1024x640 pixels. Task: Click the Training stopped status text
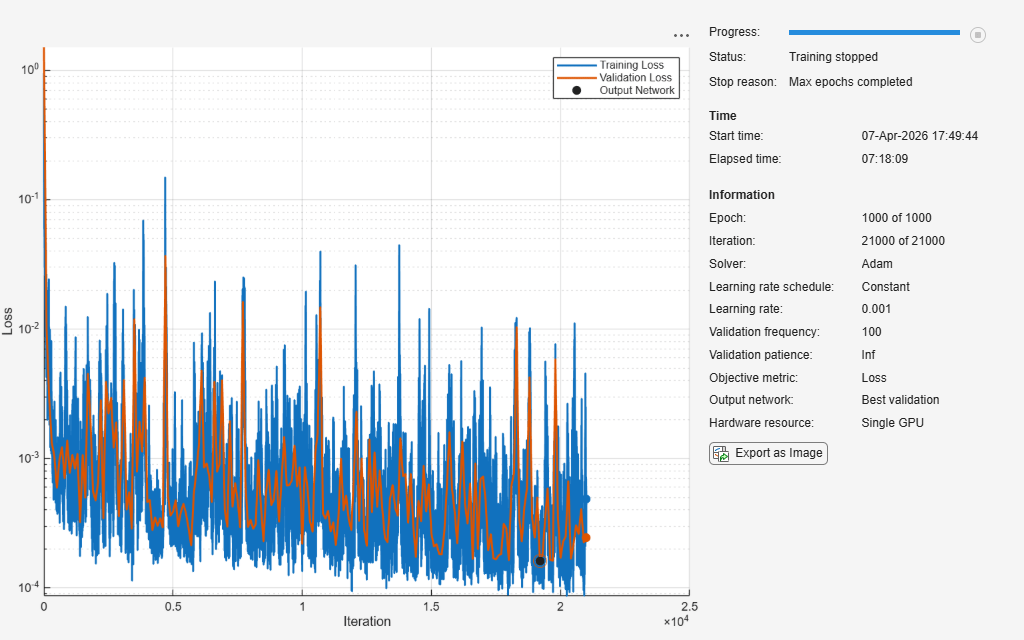click(833, 57)
